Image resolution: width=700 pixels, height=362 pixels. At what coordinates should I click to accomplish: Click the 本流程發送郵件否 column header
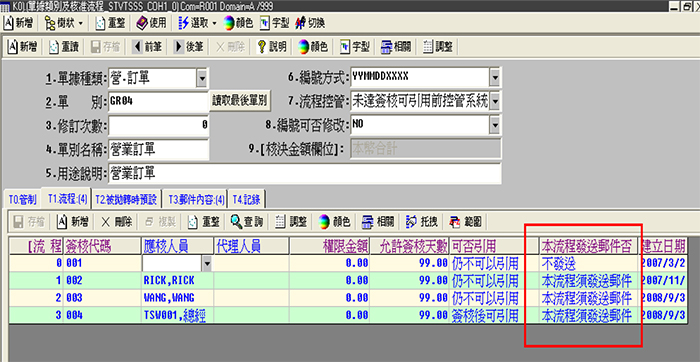[589, 246]
